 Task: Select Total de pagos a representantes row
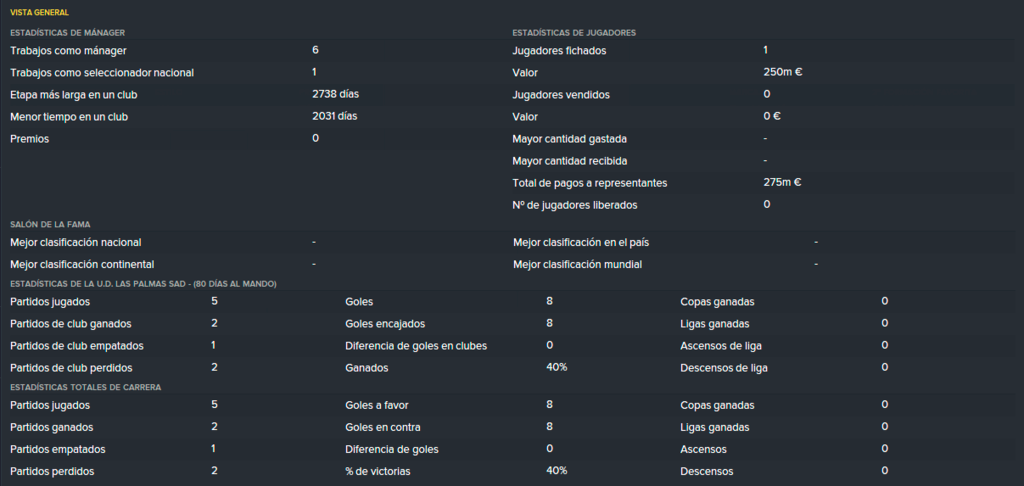(x=763, y=183)
